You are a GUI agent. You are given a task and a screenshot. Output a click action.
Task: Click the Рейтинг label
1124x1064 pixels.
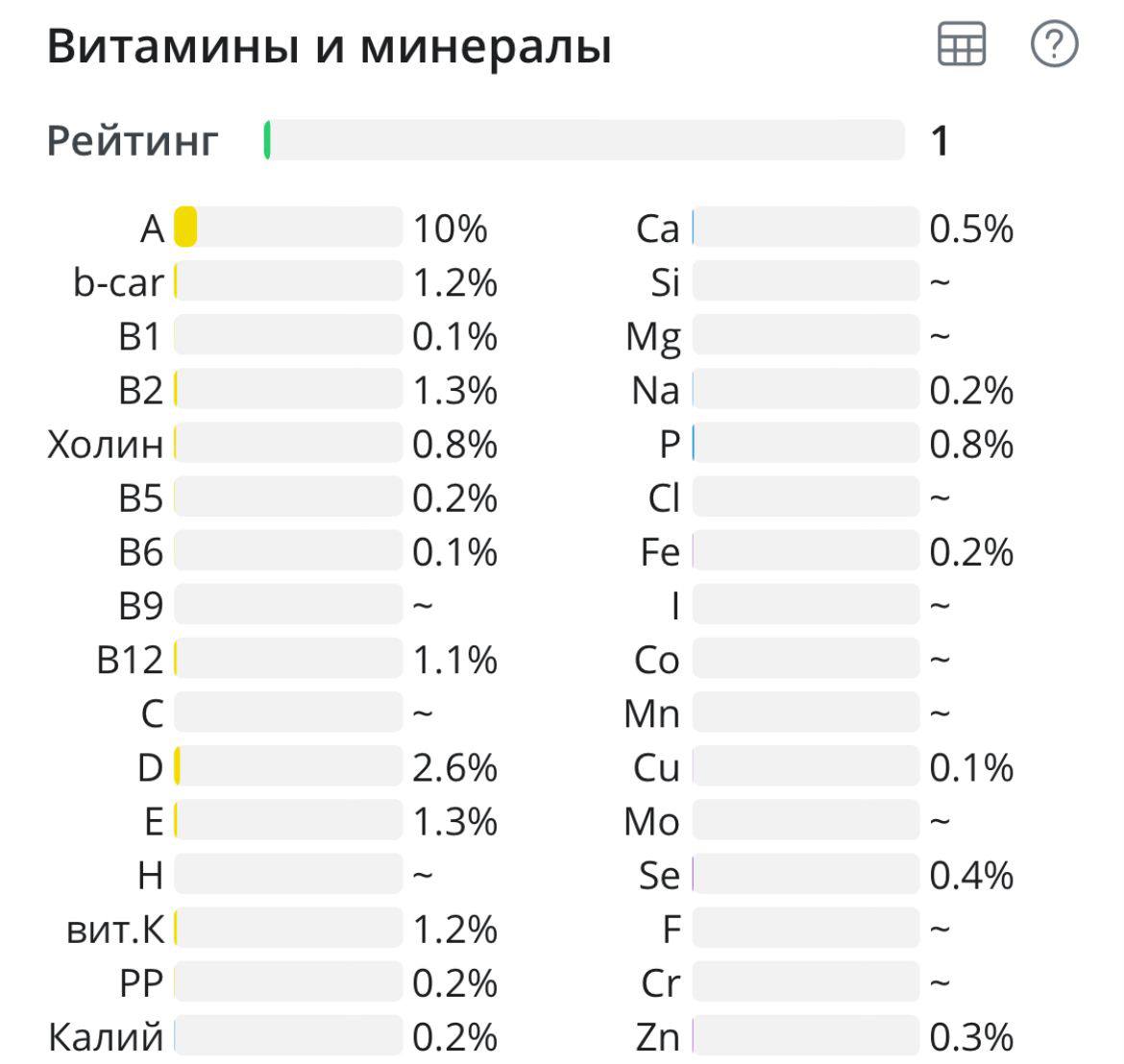[x=133, y=140]
